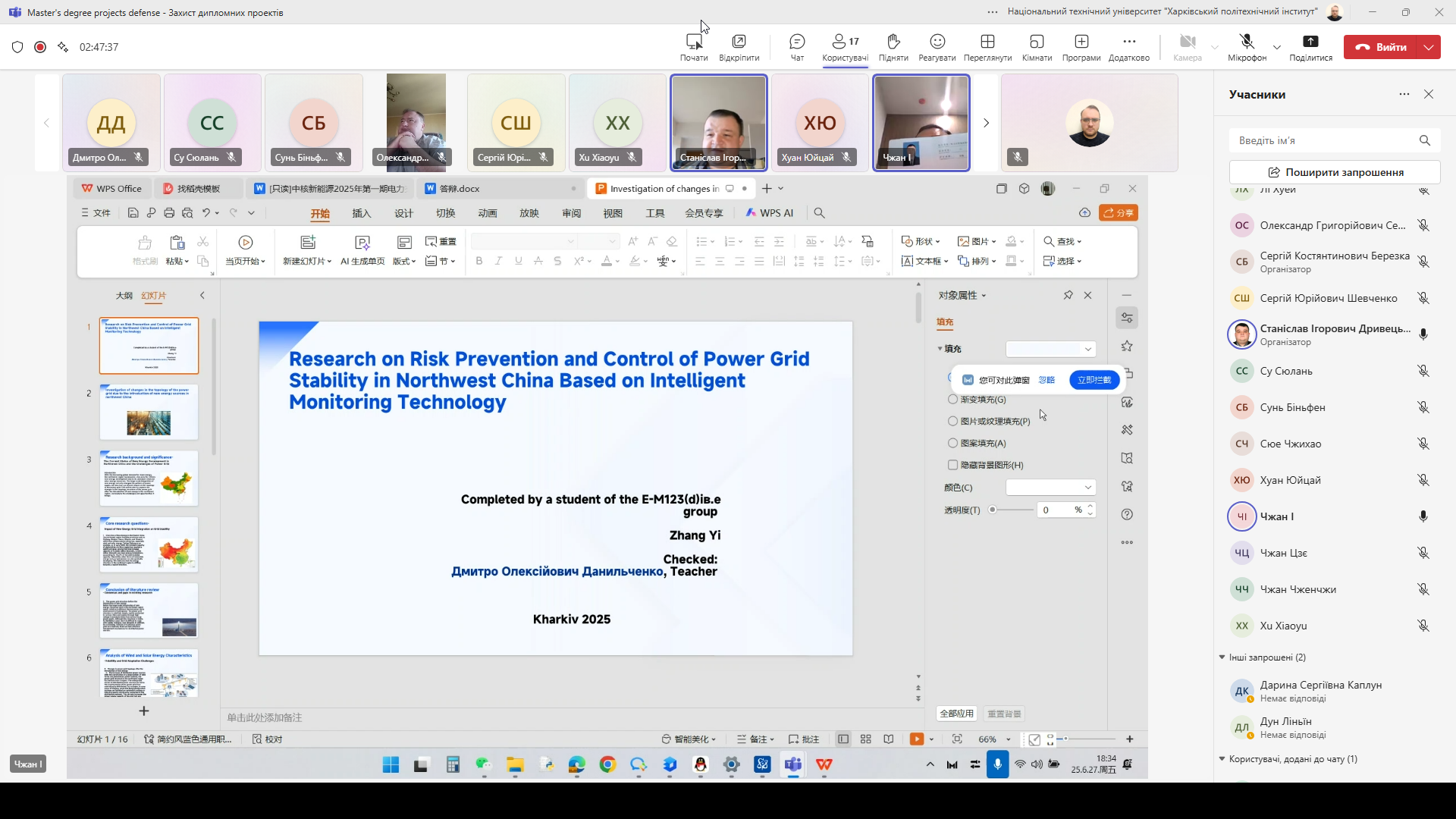Toggle the Microphone (Мікрофон) mute button
The height and width of the screenshot is (819, 1456).
[x=1246, y=42]
